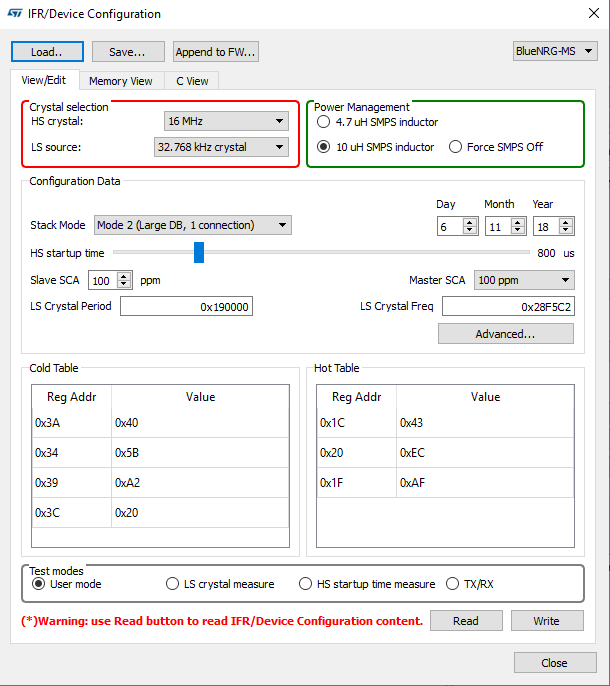This screenshot has height=686, width=610.
Task: Select Cold Table address cell 0x39
Action: click(x=72, y=483)
